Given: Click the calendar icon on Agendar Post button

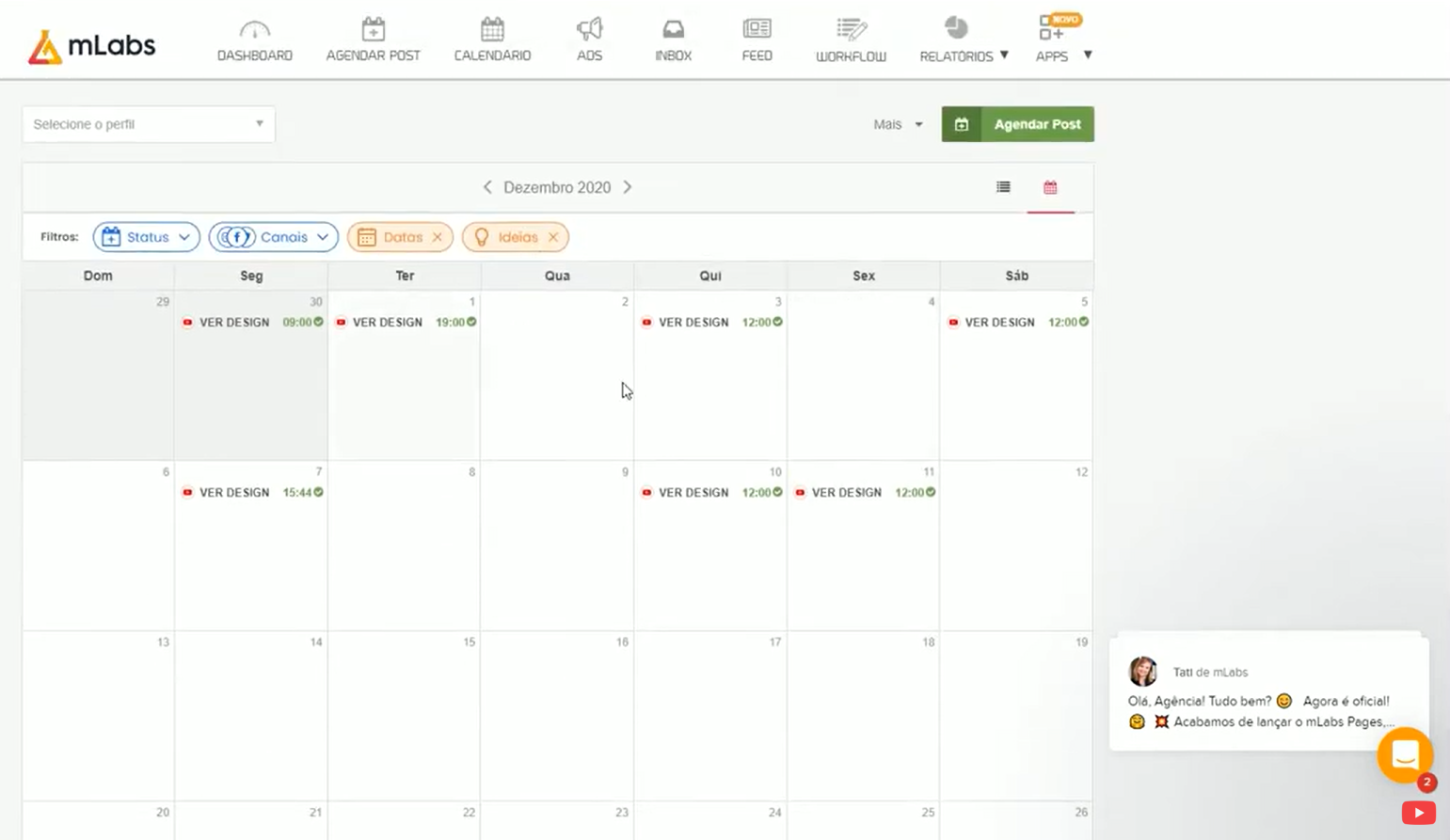Looking at the screenshot, I should pos(962,124).
